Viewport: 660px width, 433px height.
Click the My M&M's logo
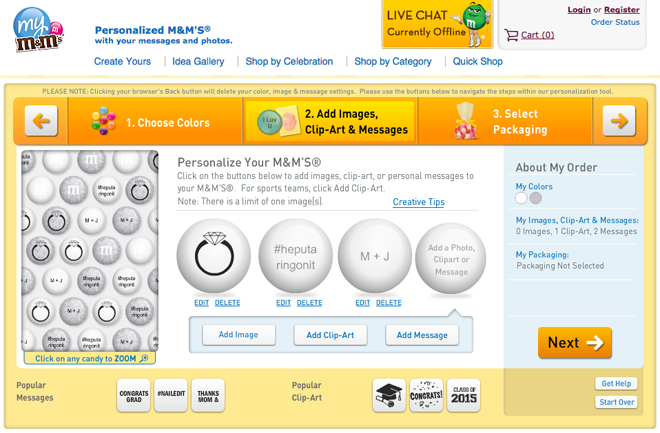click(38, 29)
